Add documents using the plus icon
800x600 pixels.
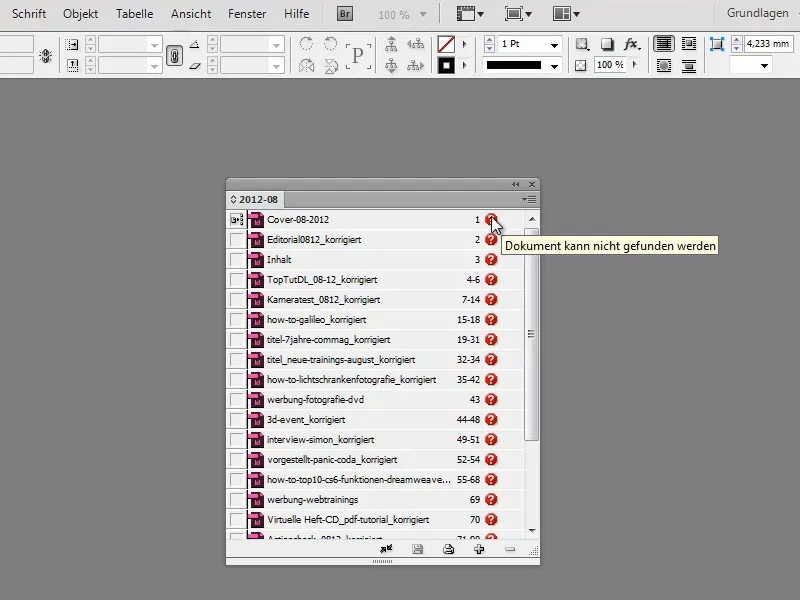pyautogui.click(x=479, y=548)
